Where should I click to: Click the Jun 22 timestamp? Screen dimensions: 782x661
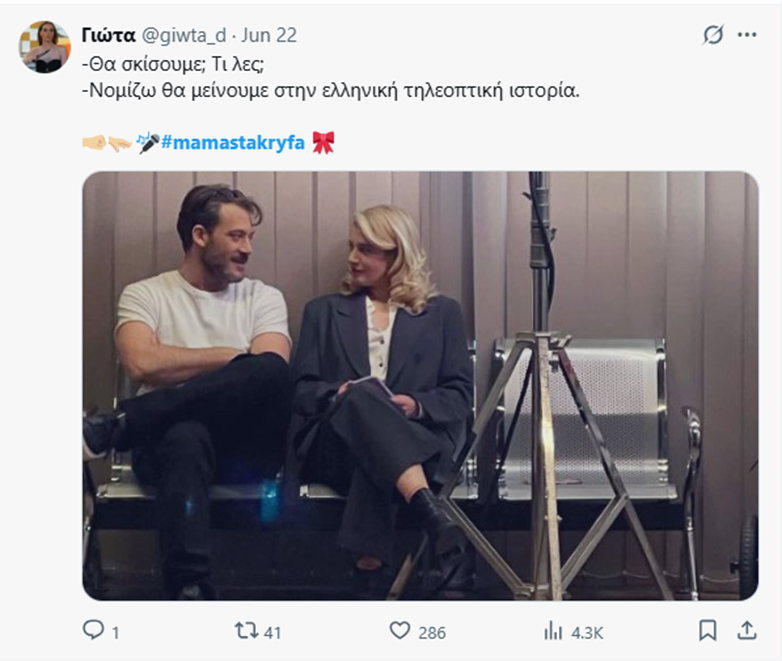point(268,35)
